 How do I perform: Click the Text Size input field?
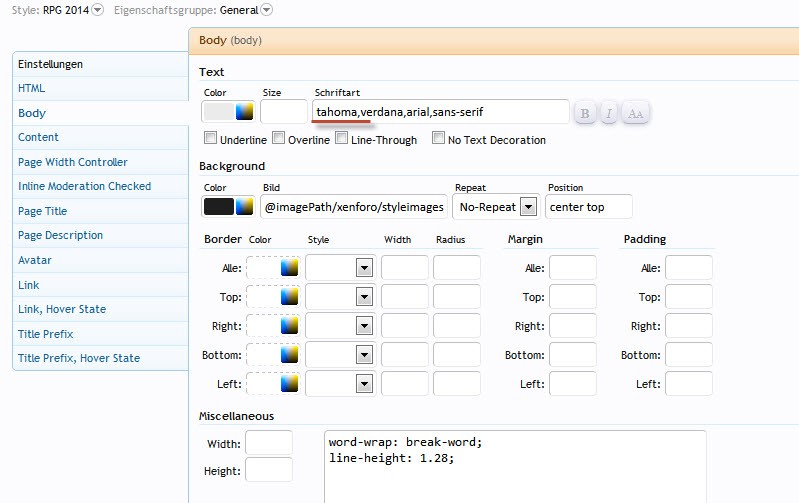[284, 112]
